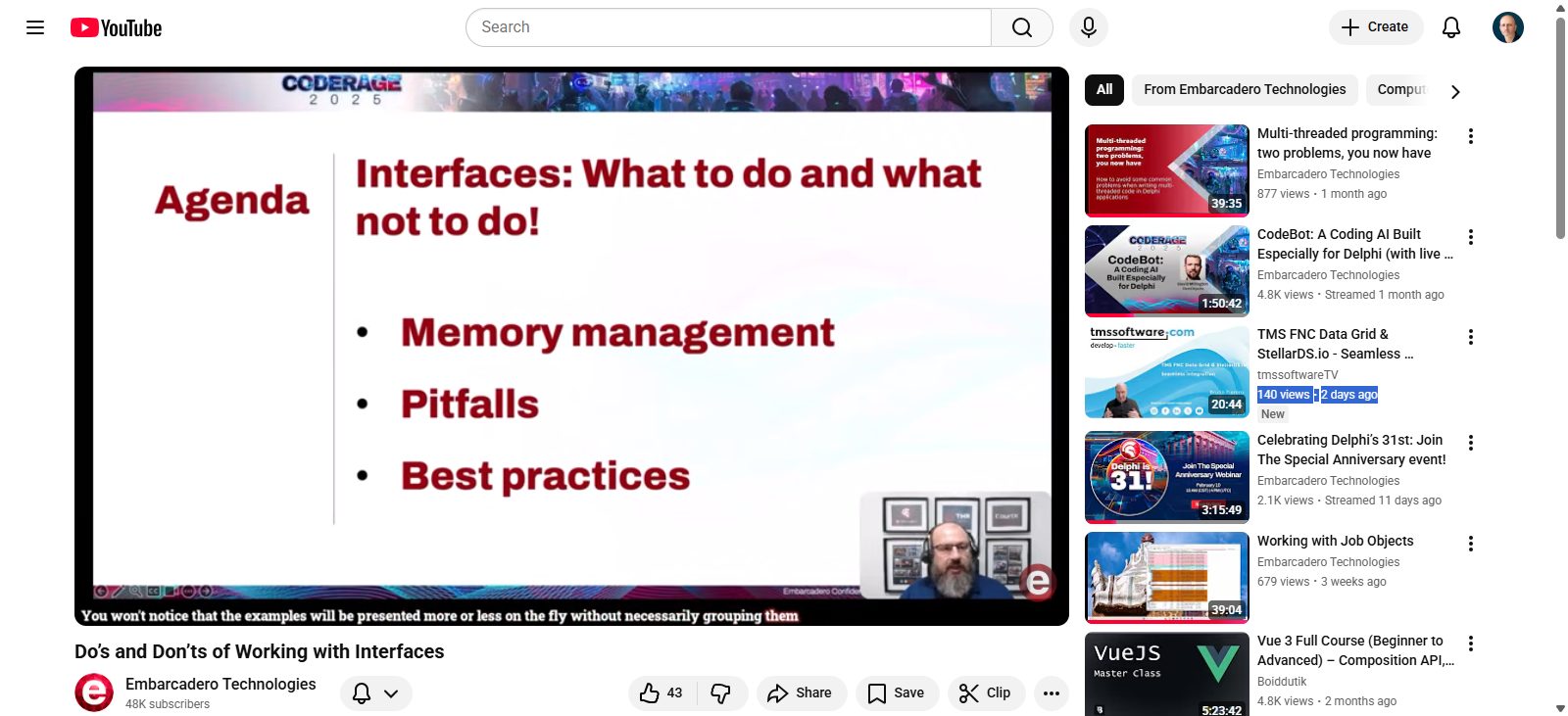The width and height of the screenshot is (1568, 716).
Task: Show more filter chips with right arrow
Action: [x=1455, y=91]
